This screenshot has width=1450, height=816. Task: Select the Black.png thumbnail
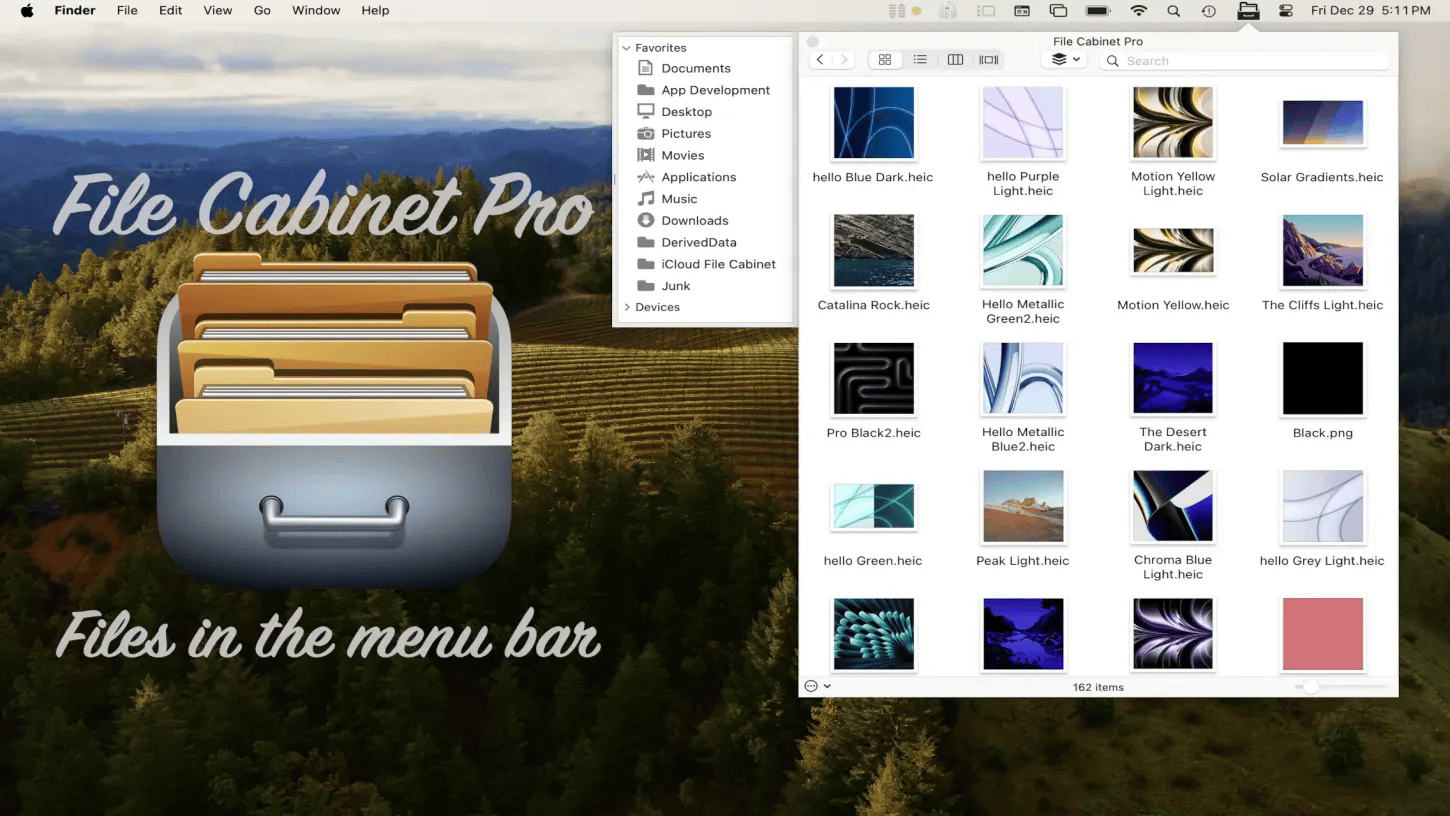tap(1323, 379)
